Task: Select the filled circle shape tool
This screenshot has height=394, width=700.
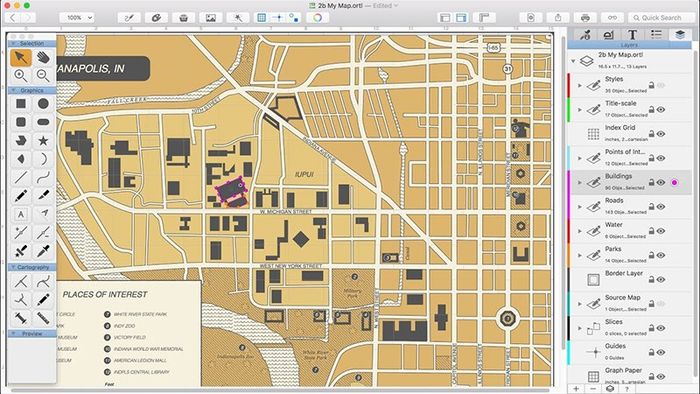Action: (43, 104)
